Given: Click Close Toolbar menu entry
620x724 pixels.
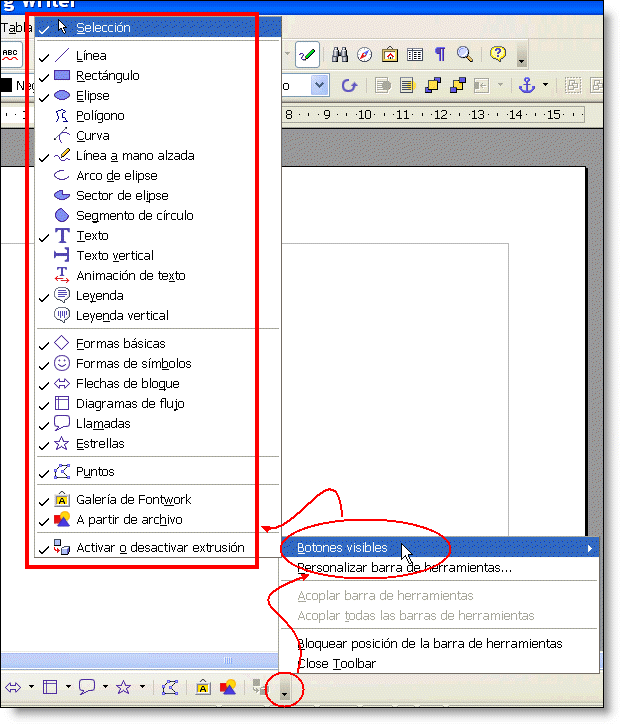Looking at the screenshot, I should 335,663.
